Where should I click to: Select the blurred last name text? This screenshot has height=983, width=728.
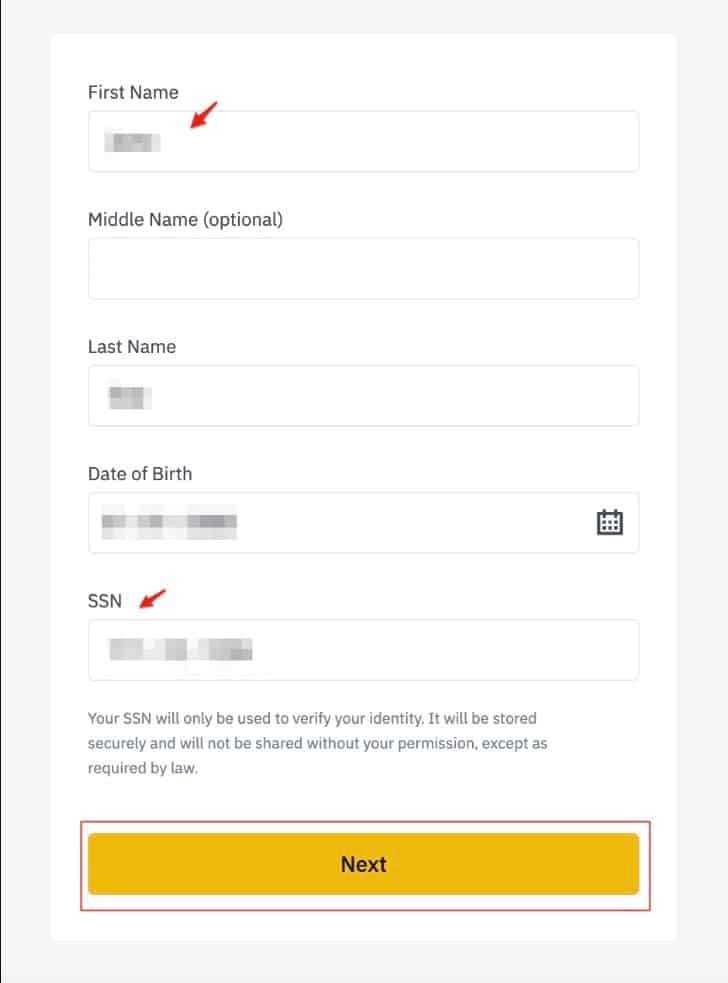(x=130, y=396)
